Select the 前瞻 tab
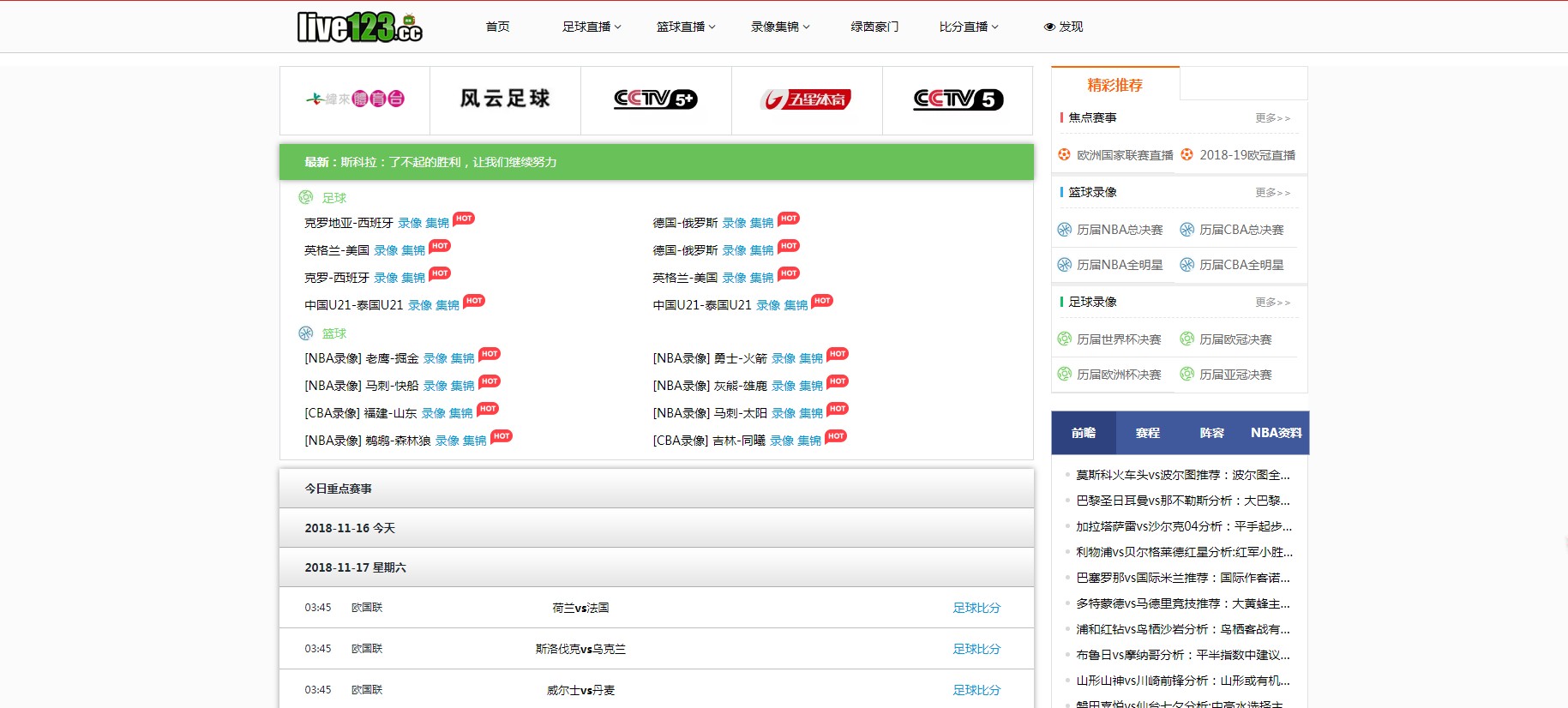The height and width of the screenshot is (708, 1568). 1084,433
